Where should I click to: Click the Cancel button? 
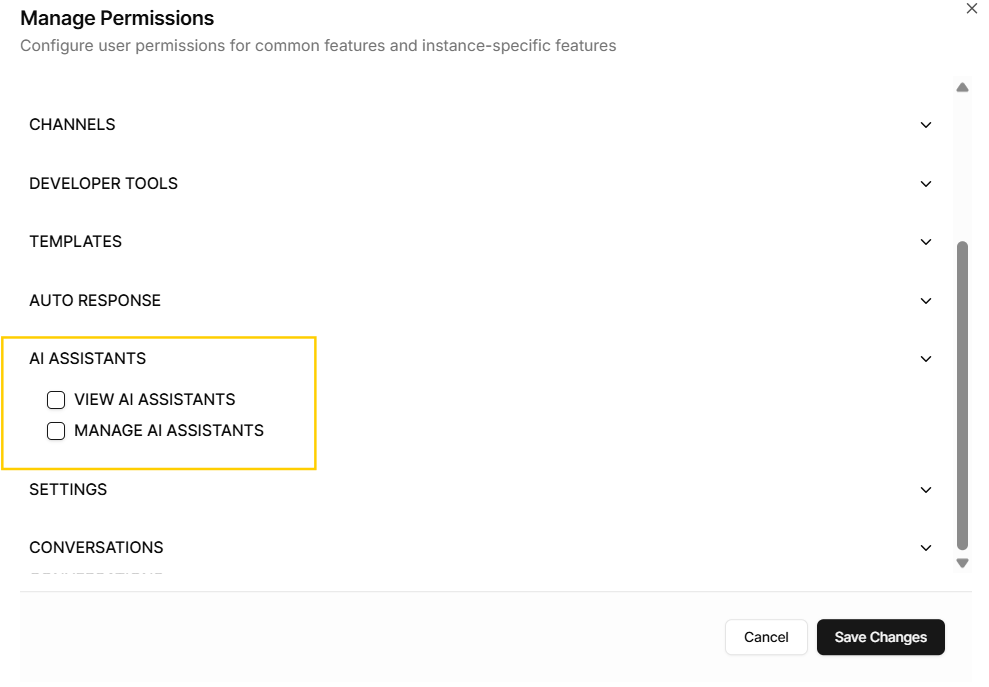point(766,637)
